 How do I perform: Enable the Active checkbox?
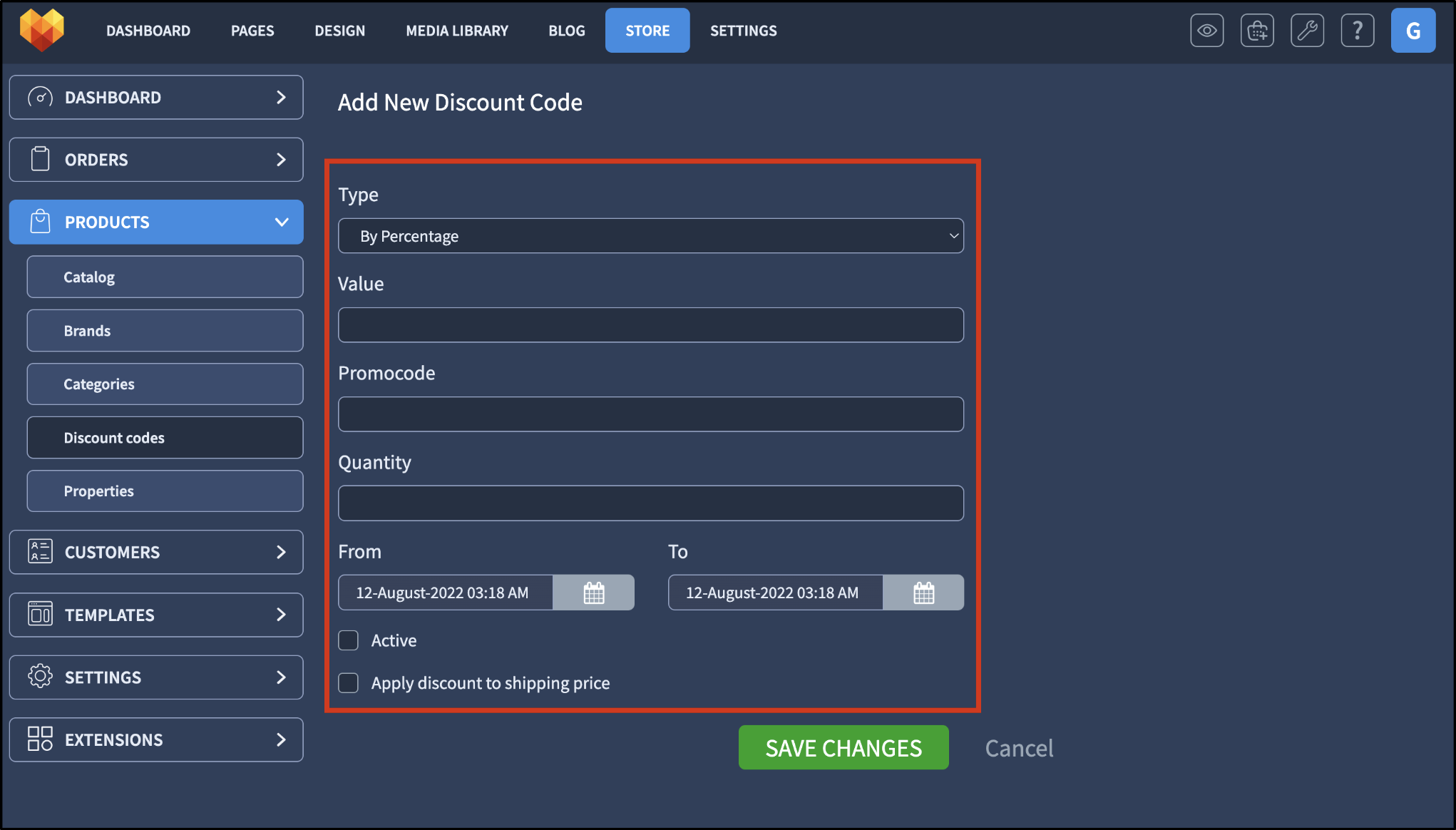[x=349, y=640]
